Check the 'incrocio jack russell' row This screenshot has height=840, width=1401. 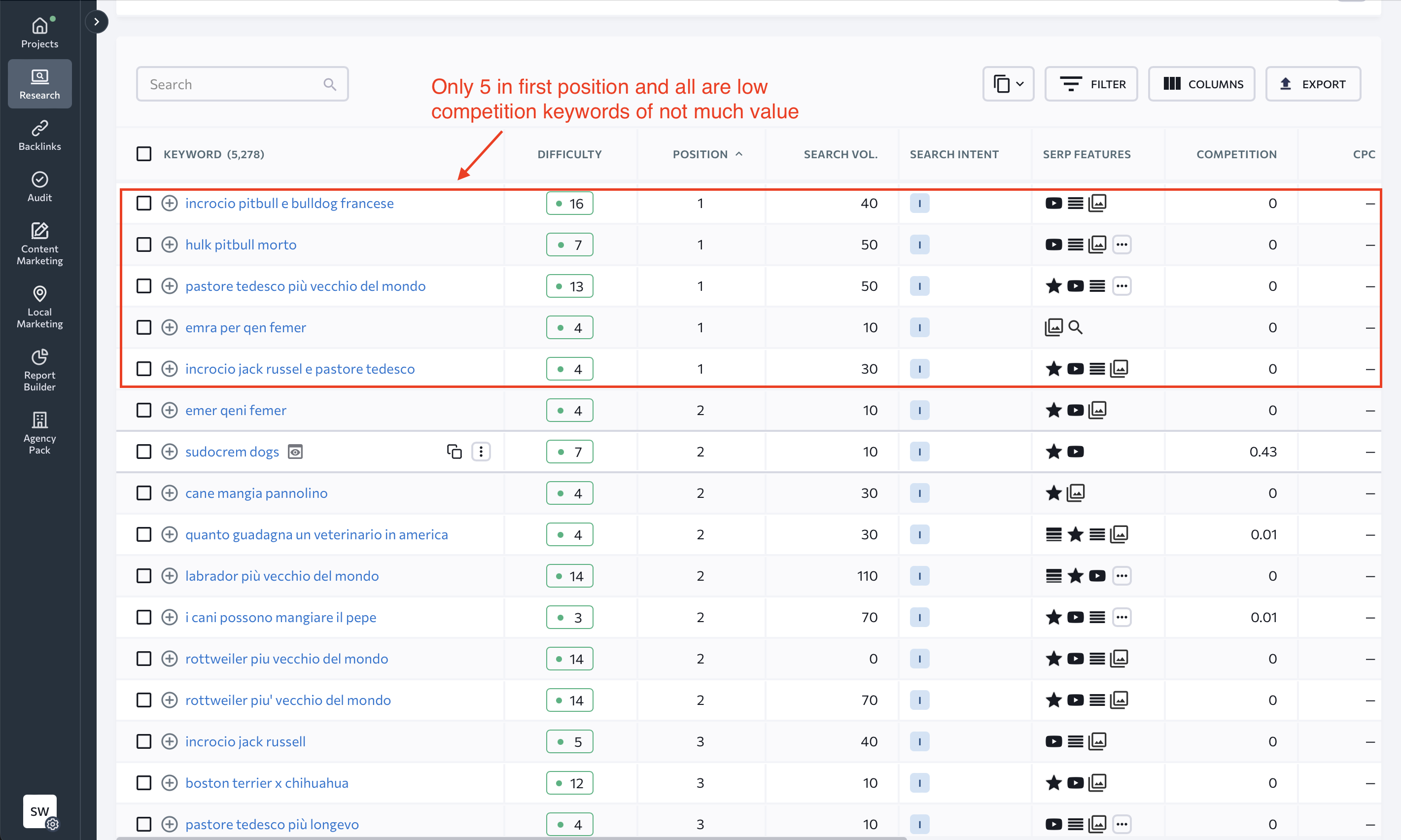144,741
